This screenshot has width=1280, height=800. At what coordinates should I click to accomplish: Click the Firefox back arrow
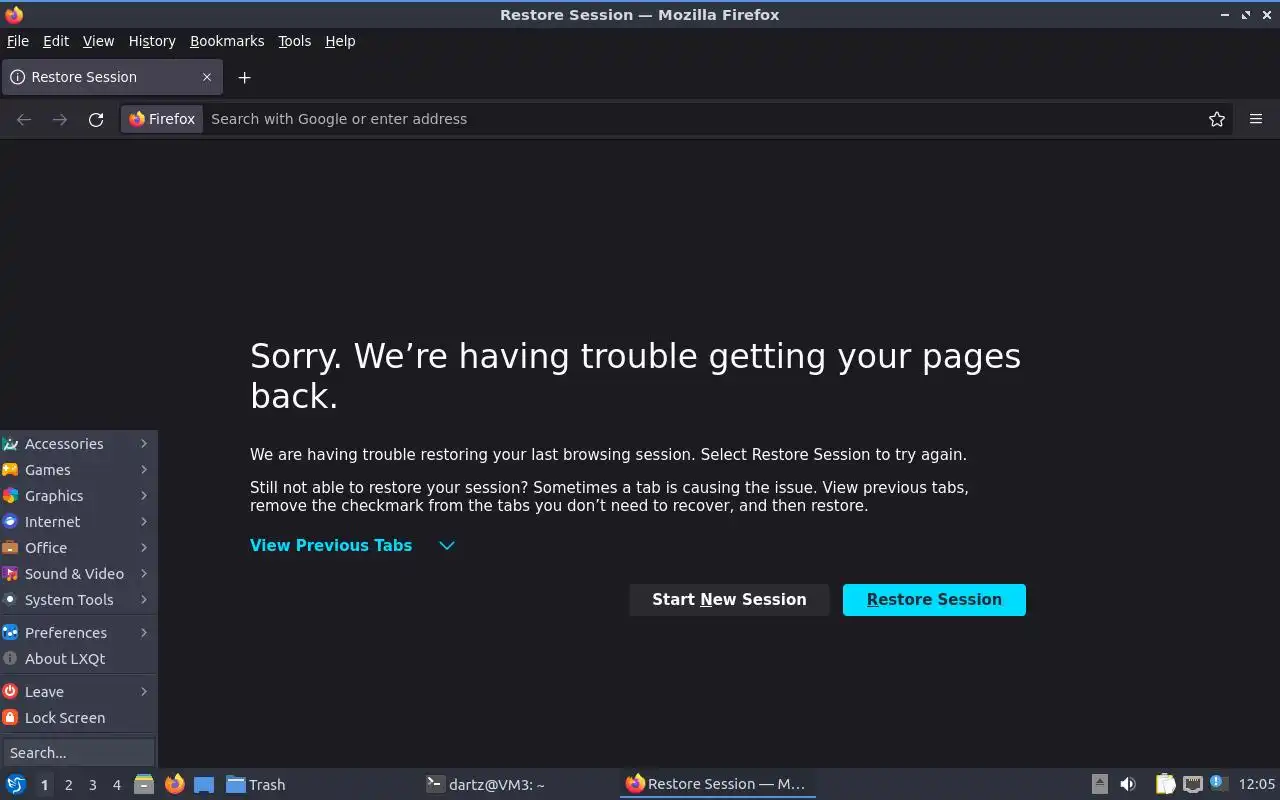(24, 119)
